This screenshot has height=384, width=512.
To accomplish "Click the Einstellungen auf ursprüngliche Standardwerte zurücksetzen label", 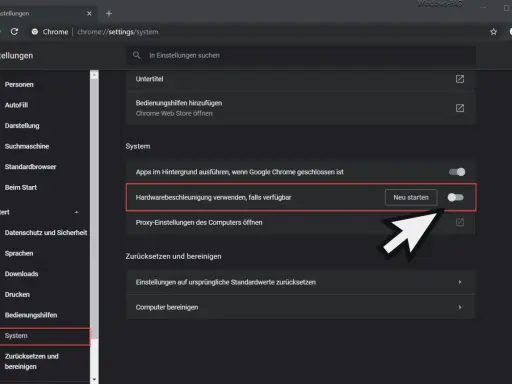I will (226, 282).
